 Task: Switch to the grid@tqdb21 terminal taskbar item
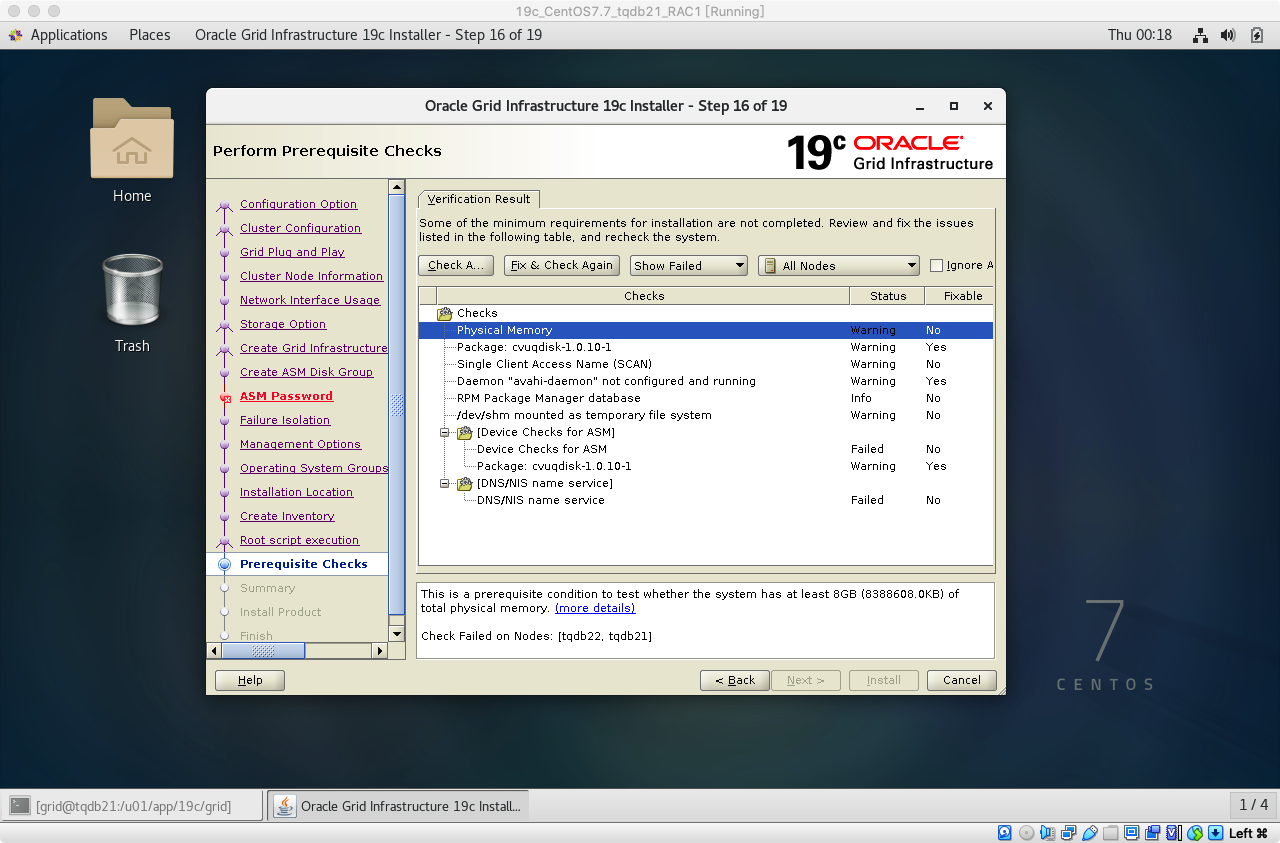(x=133, y=805)
